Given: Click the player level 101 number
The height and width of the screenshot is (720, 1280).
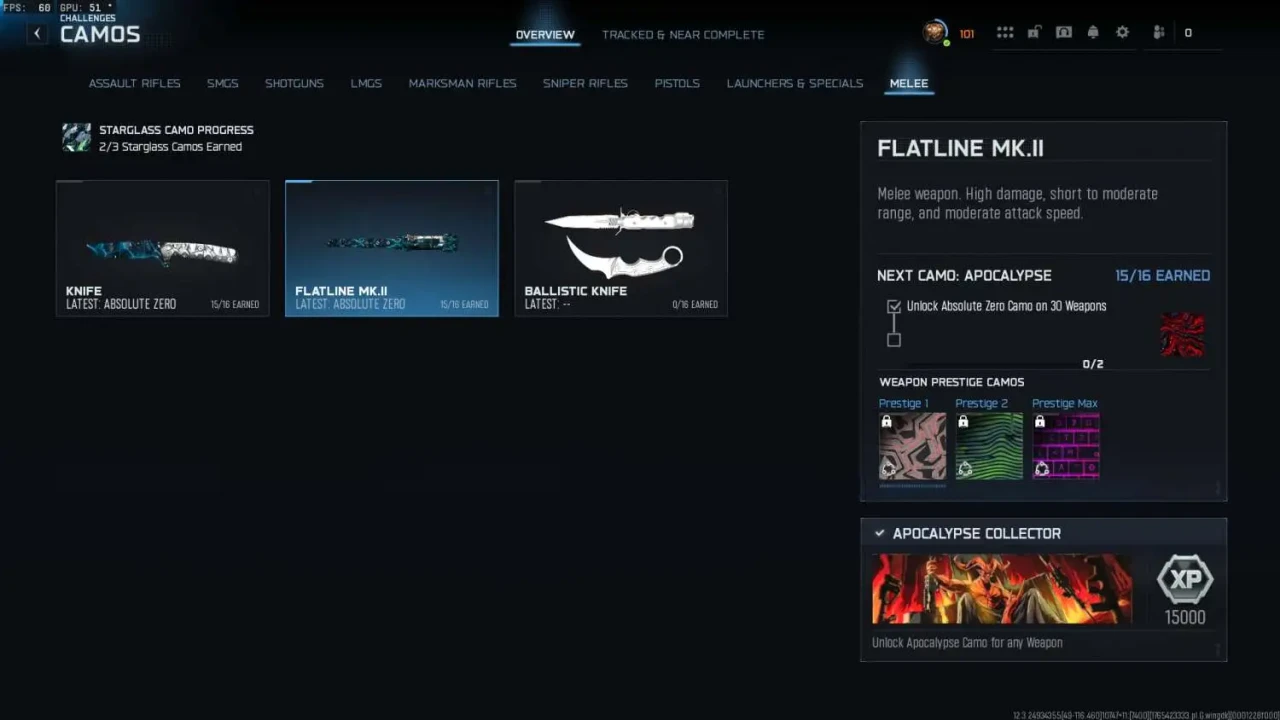Looking at the screenshot, I should [x=967, y=34].
